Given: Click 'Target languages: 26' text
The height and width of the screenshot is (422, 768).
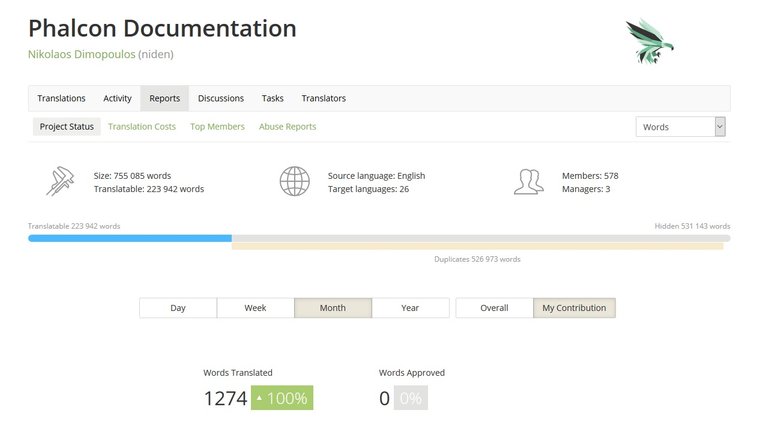Looking at the screenshot, I should pos(368,189).
